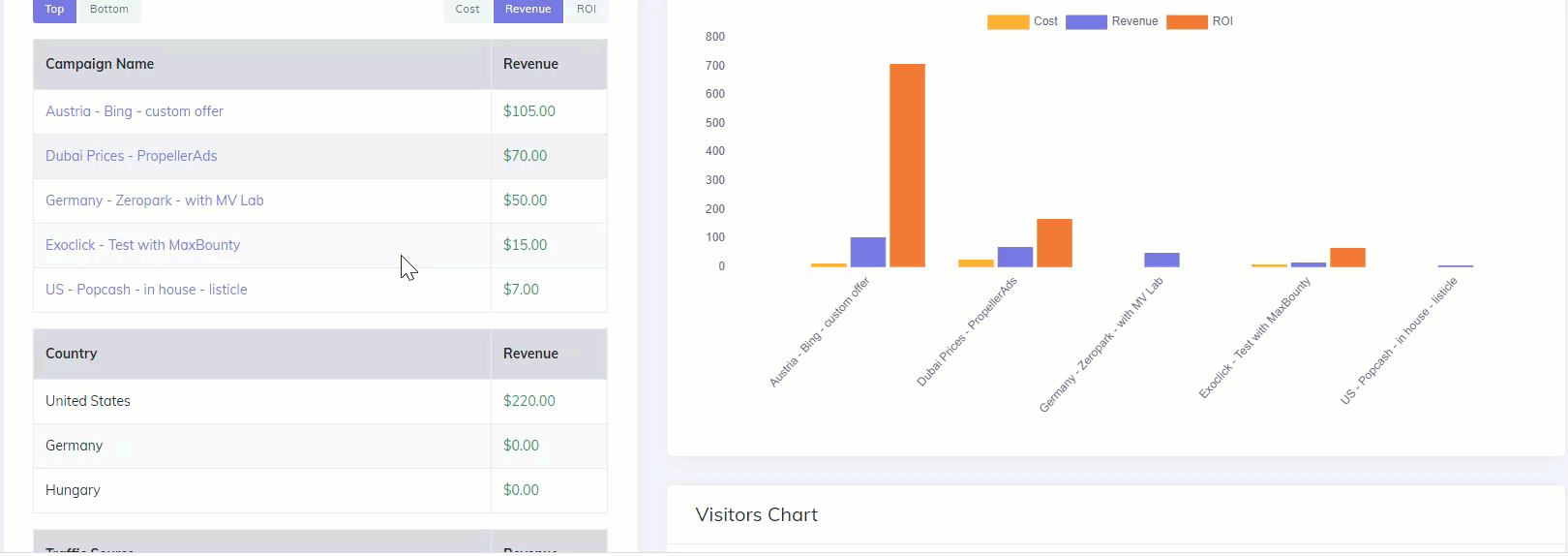Viewport: 1568px width, 556px height.
Task: Open Germany - Zeropark - with MV Lab
Action: coord(155,201)
